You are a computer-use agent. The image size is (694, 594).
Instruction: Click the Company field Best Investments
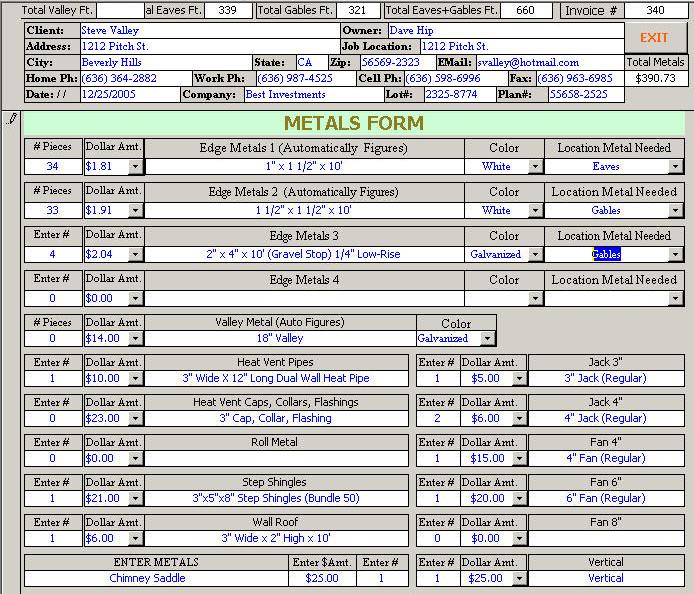point(314,94)
